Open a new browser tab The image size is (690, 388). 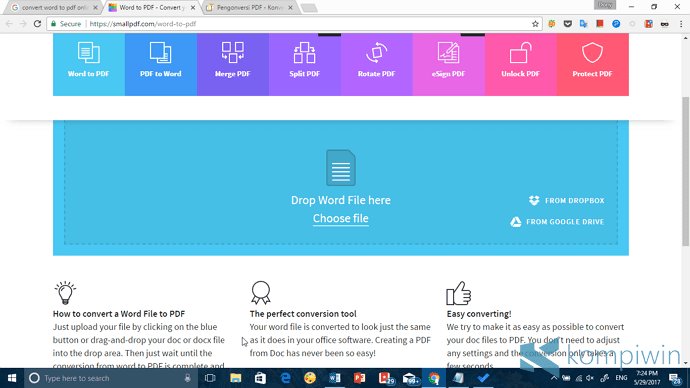[309, 8]
